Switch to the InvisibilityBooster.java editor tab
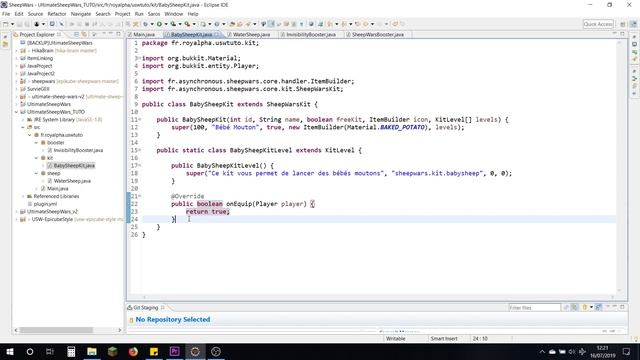This screenshot has height=360, width=640. (x=311, y=35)
